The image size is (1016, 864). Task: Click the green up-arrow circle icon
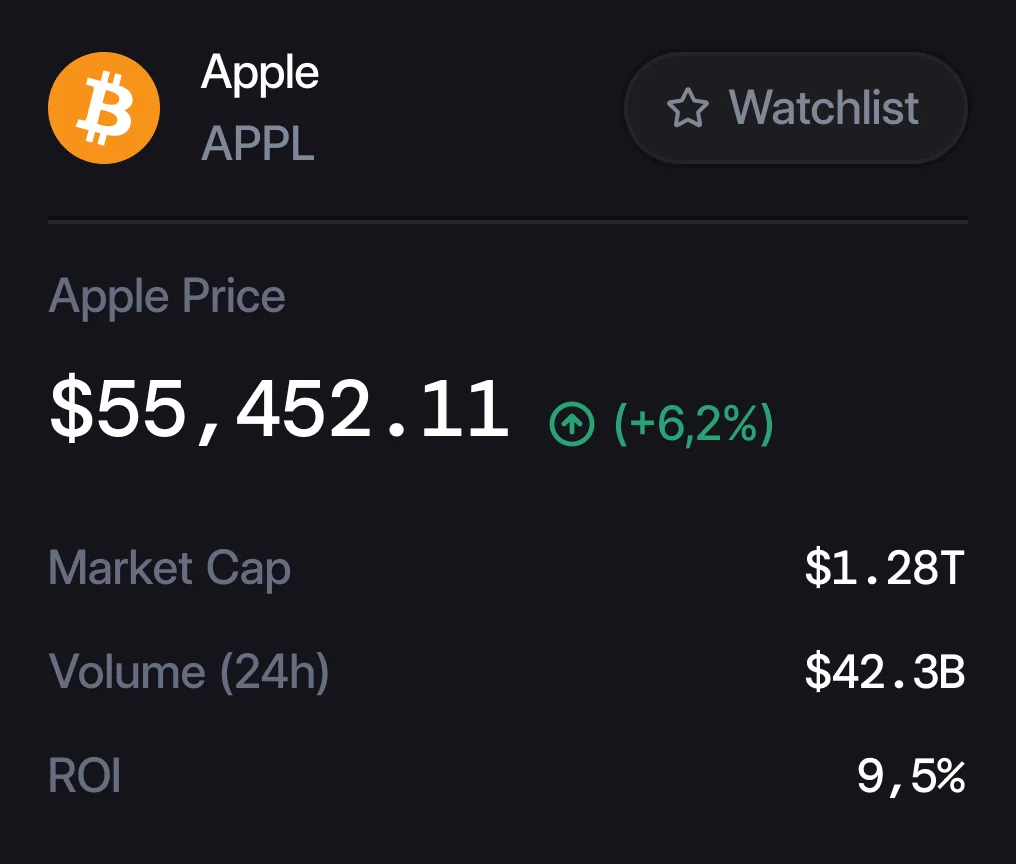pos(572,424)
